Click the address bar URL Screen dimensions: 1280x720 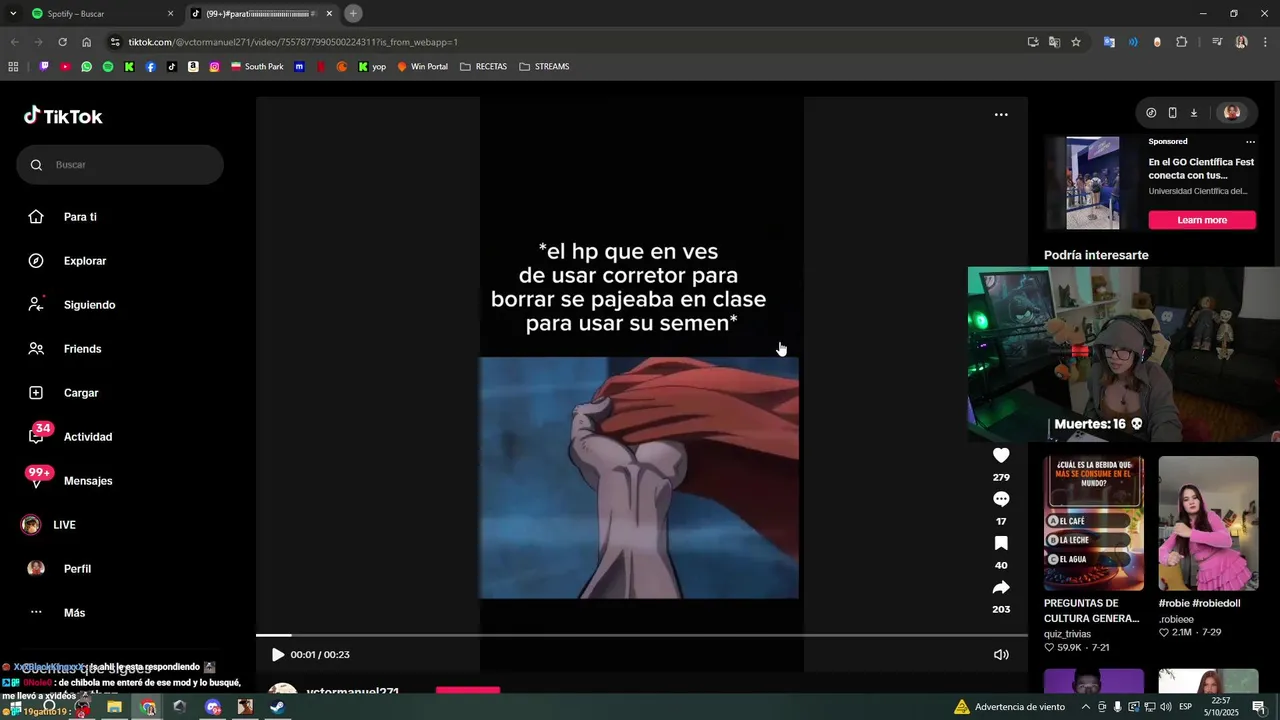[293, 42]
